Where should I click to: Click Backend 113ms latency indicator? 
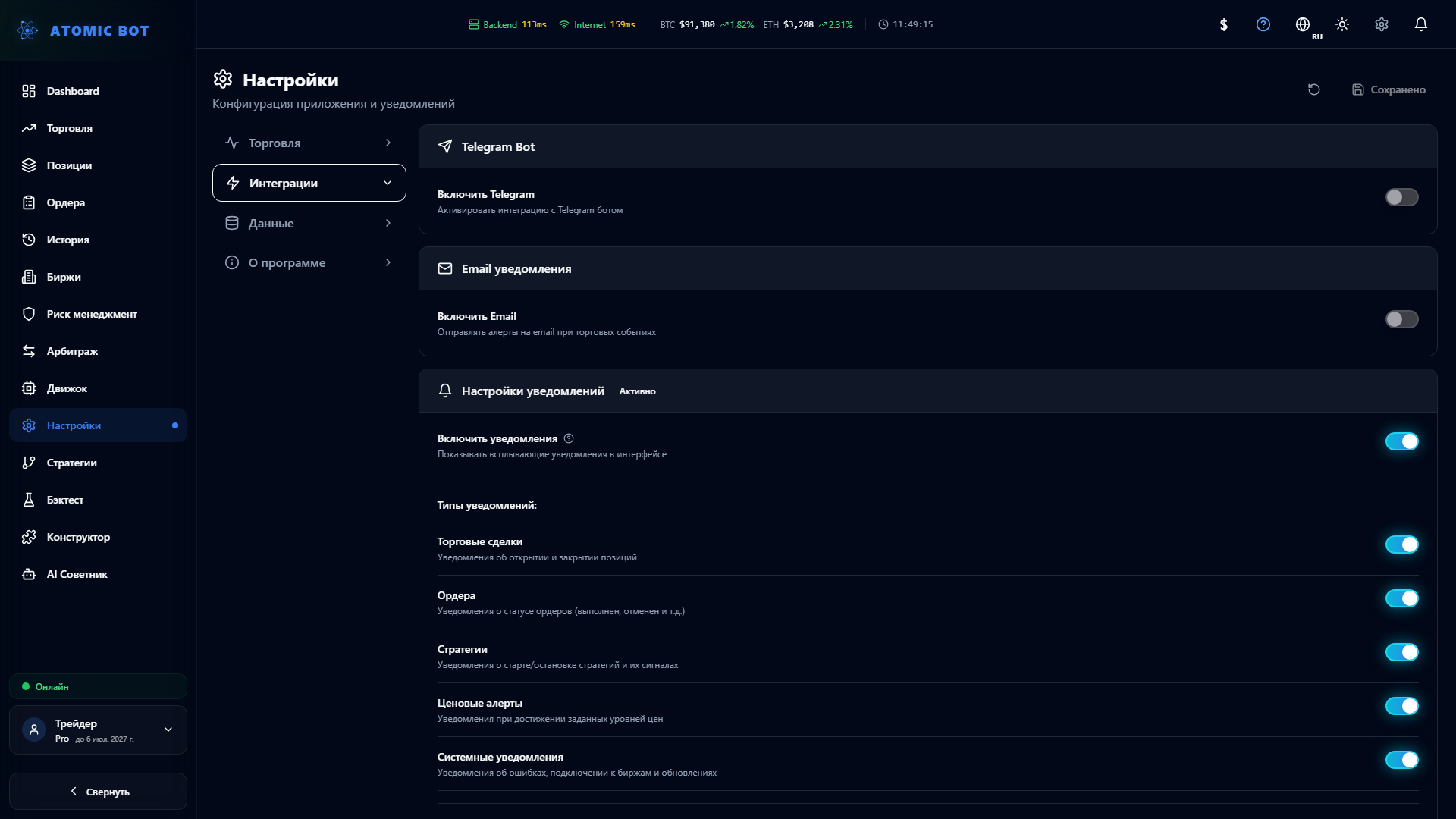(507, 24)
